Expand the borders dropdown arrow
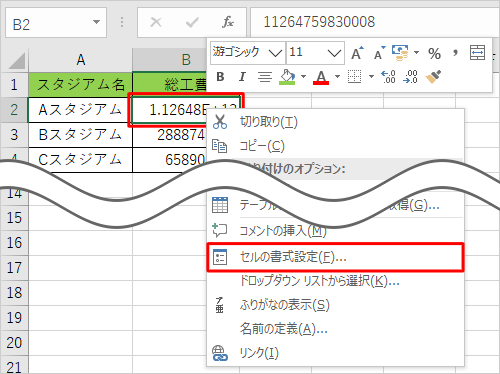Viewport: 500px width, 374px height. (371, 77)
